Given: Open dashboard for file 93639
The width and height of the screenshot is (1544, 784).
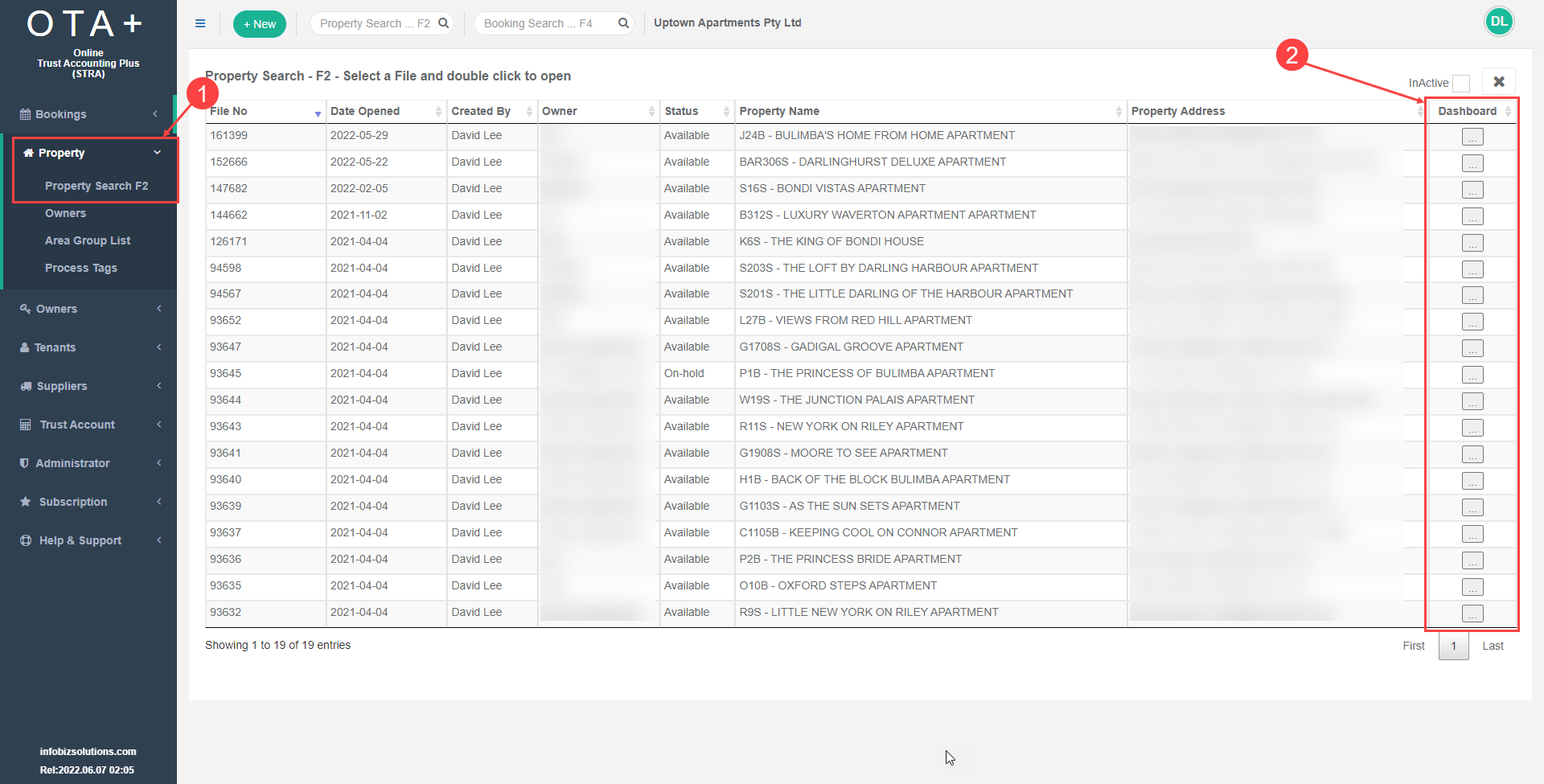Looking at the screenshot, I should [x=1472, y=508].
